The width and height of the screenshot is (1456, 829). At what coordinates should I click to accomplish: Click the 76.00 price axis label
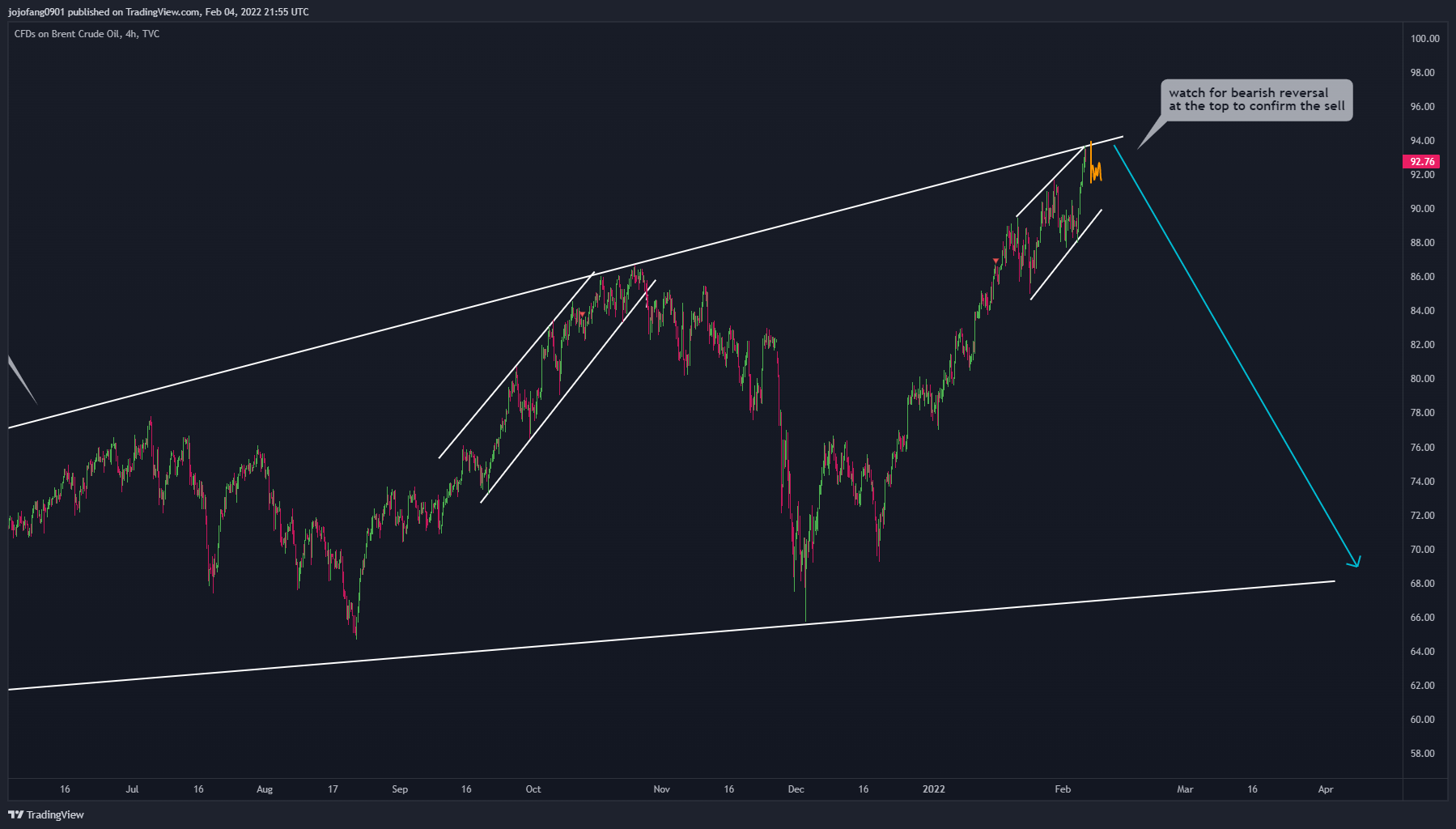(x=1422, y=448)
